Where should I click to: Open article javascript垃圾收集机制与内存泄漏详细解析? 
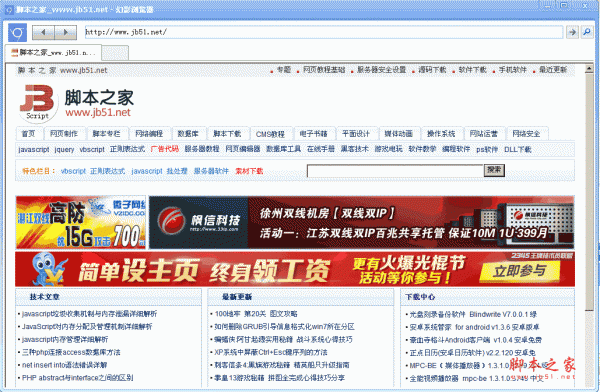click(89, 314)
